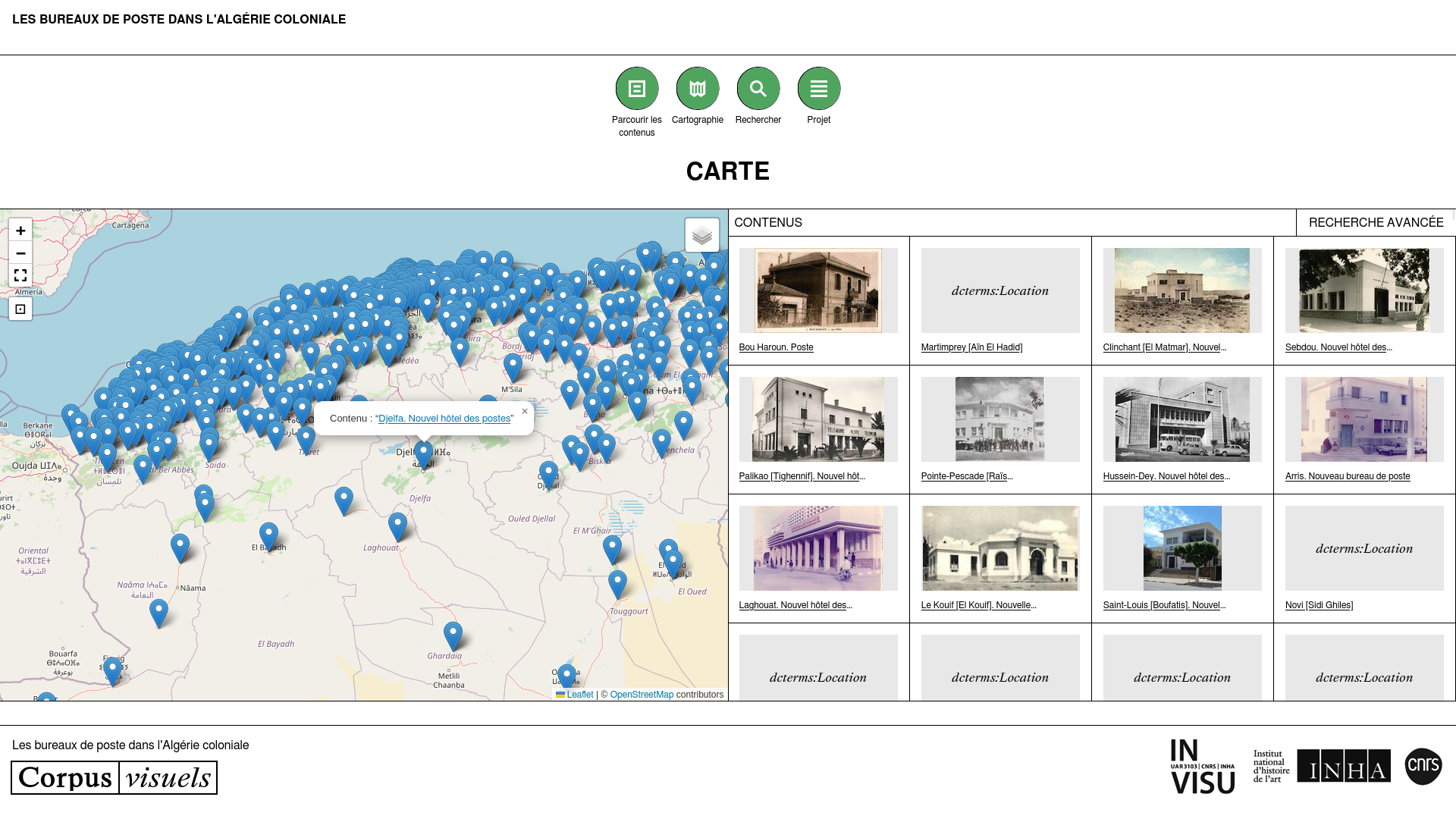
Task: Select the Contenus tab
Action: coord(768,222)
